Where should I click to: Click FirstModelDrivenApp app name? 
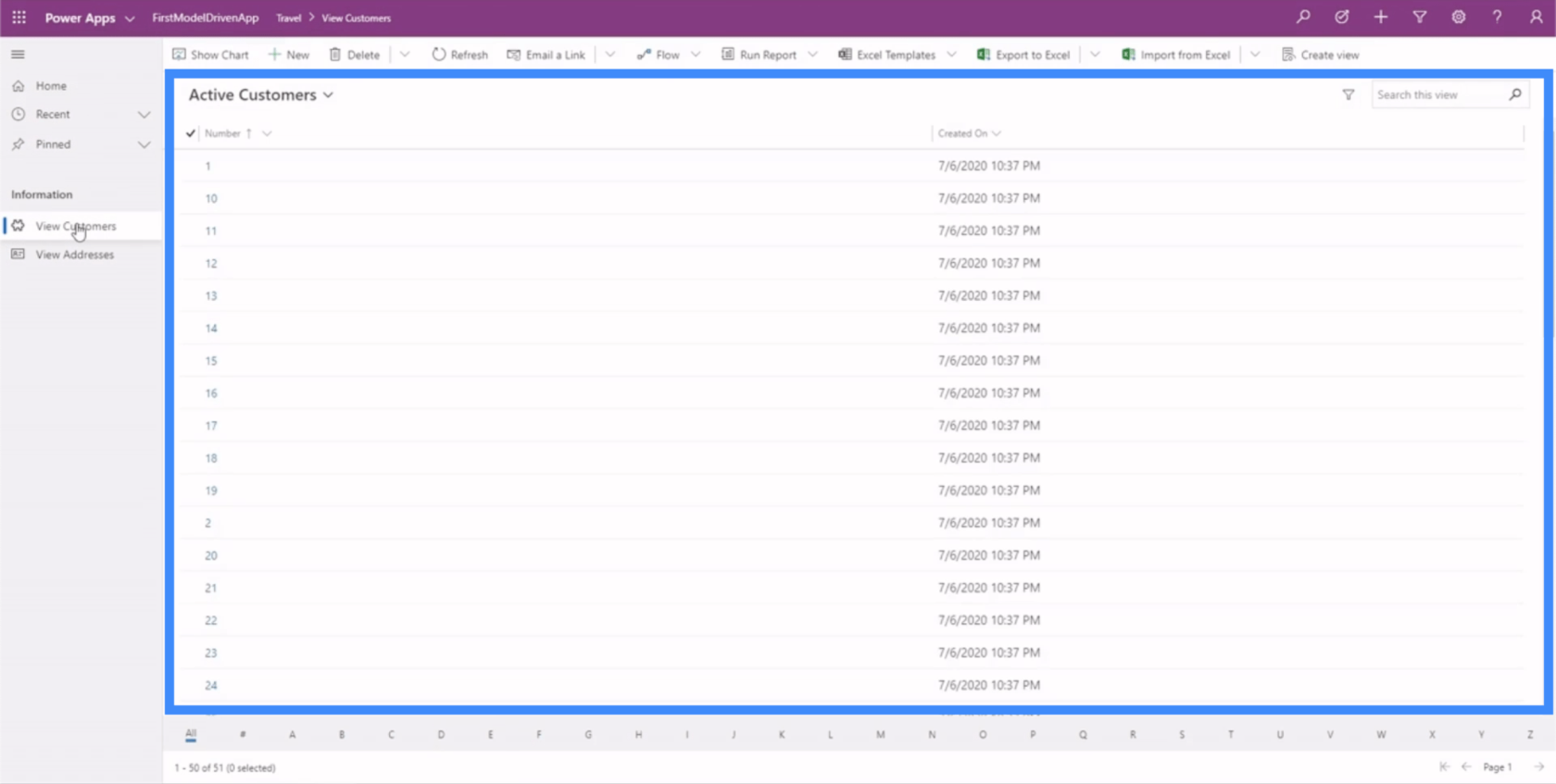click(x=205, y=18)
